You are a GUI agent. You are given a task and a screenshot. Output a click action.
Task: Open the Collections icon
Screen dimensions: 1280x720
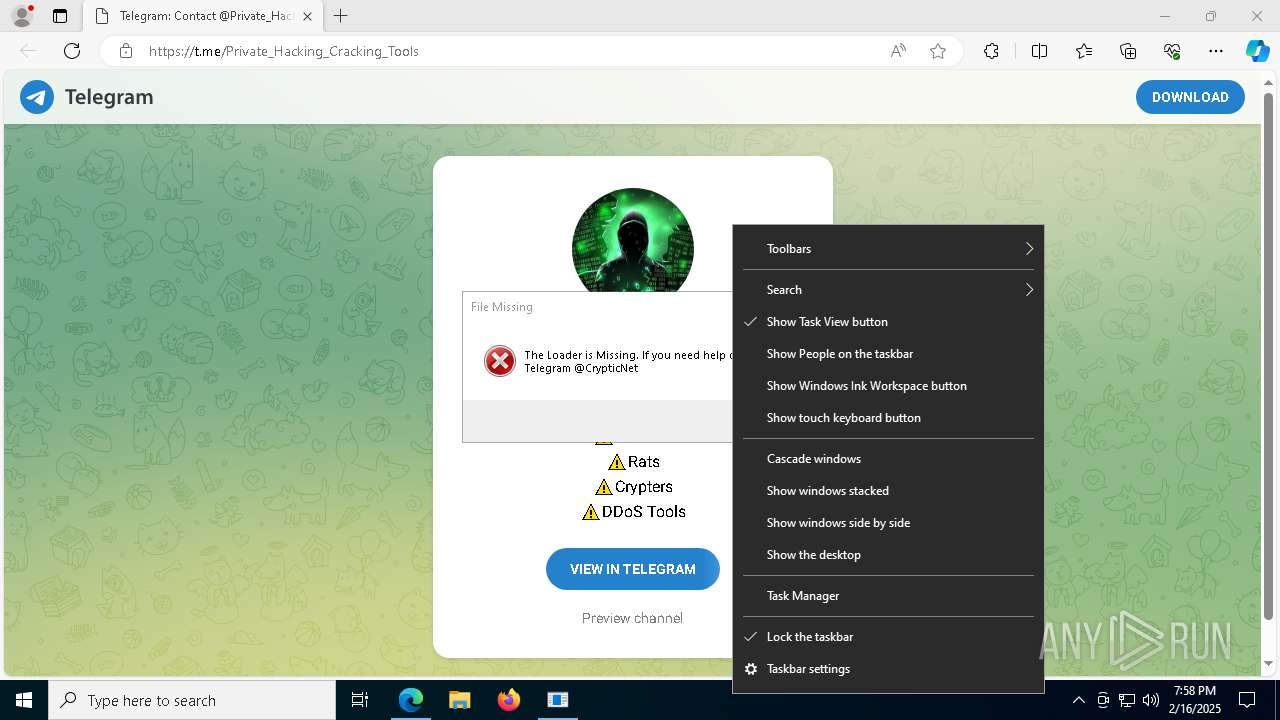pos(1128,51)
